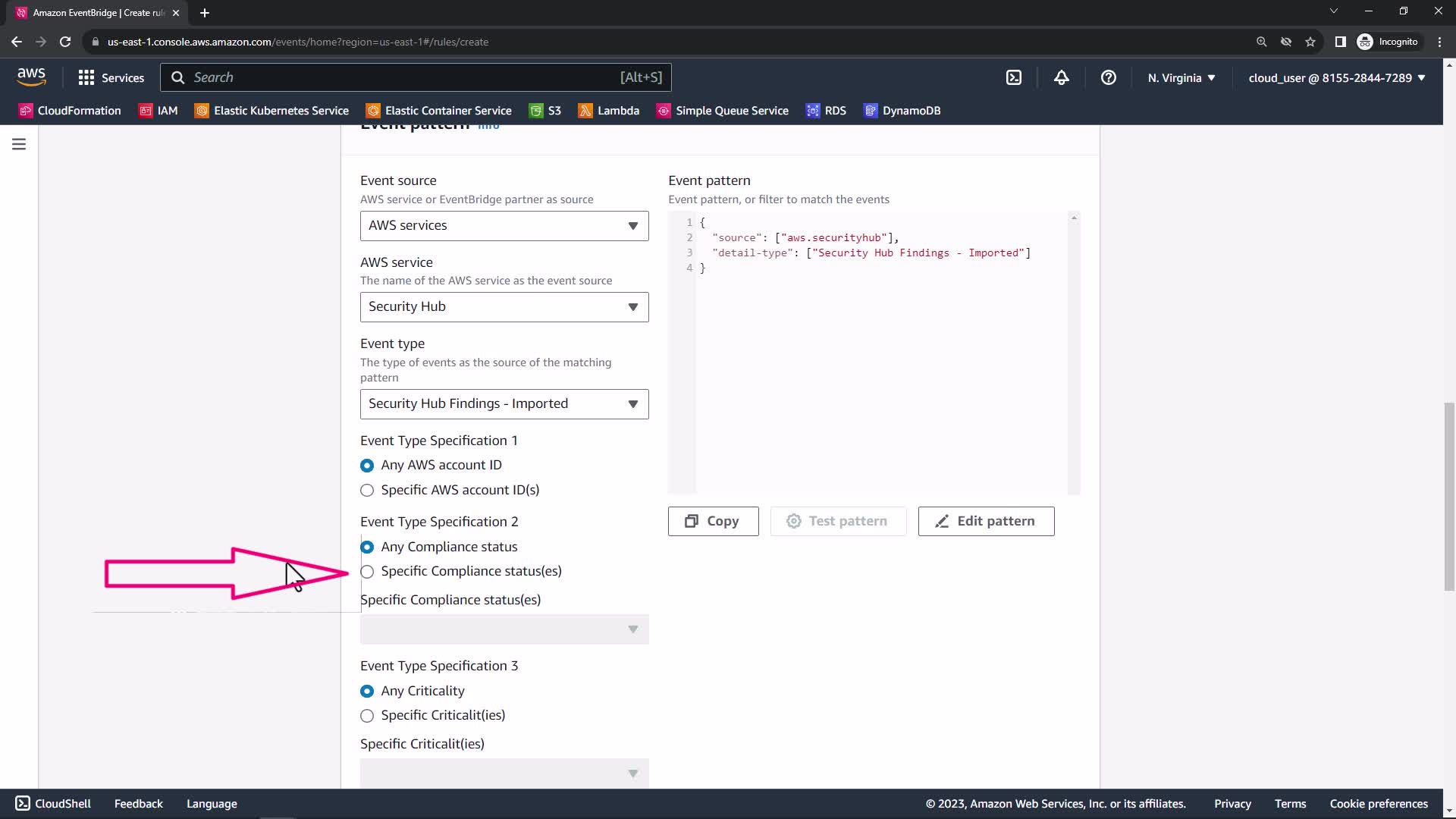Screen dimensions: 1456x819
Task: Click the Edit pattern button
Action: click(985, 521)
